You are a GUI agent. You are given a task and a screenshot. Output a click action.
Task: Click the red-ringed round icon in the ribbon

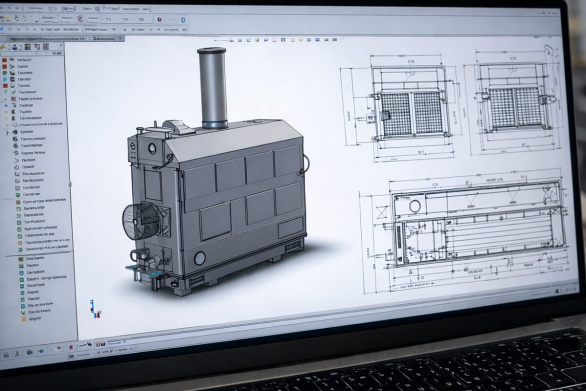80,18
